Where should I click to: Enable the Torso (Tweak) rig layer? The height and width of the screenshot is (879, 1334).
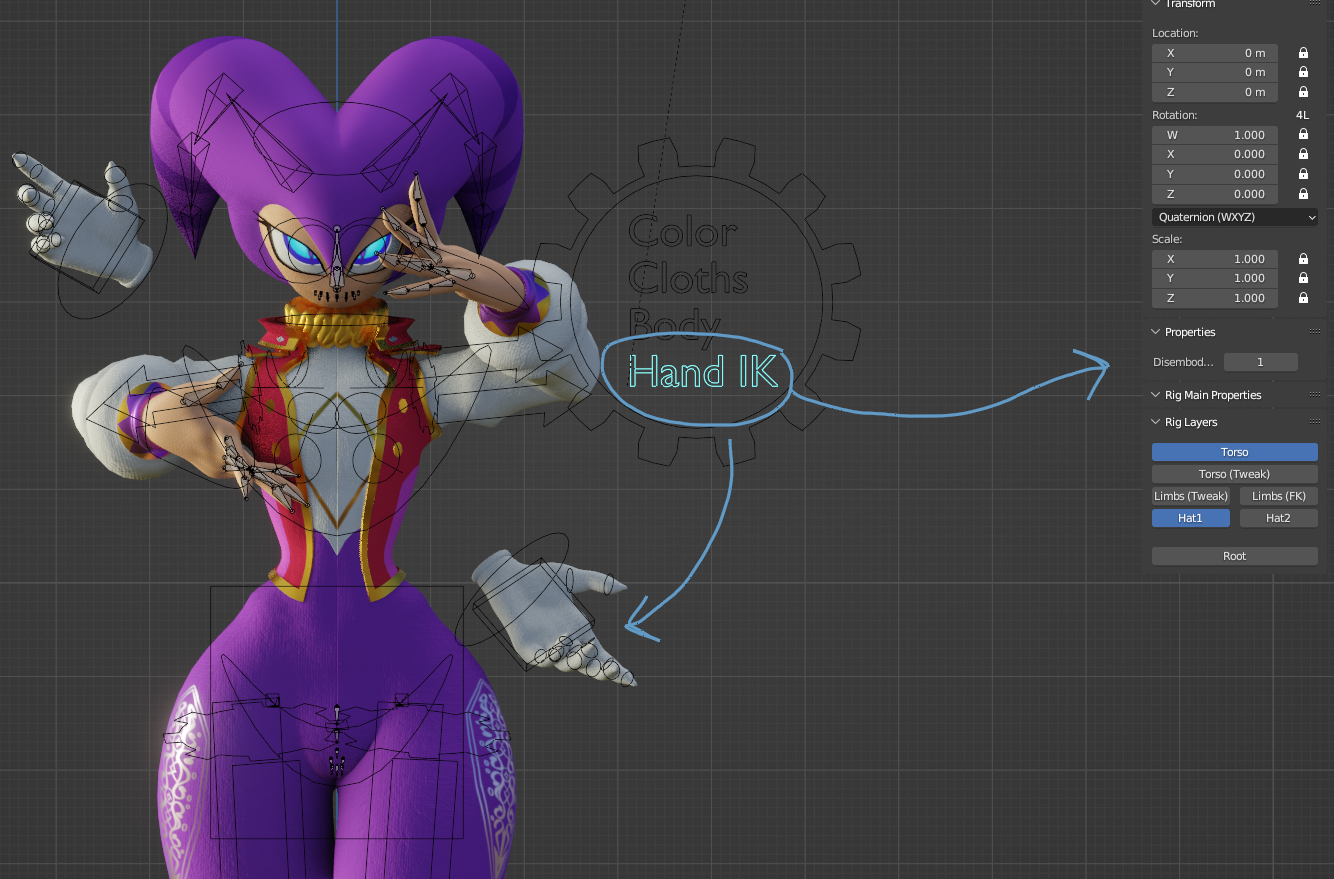pyautogui.click(x=1234, y=474)
